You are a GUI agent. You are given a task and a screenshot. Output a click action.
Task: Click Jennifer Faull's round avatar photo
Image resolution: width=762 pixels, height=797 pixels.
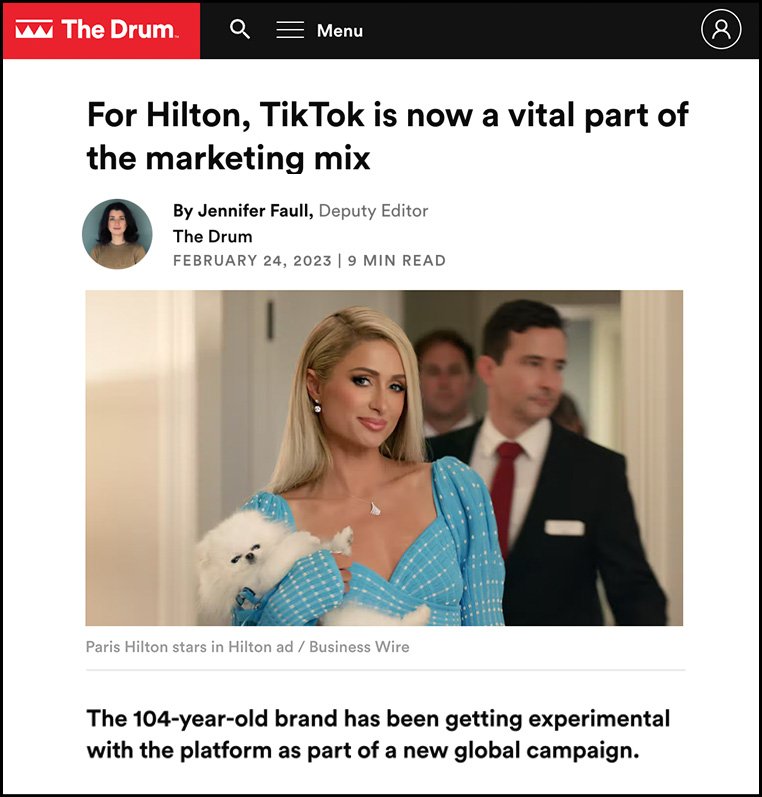pyautogui.click(x=117, y=234)
